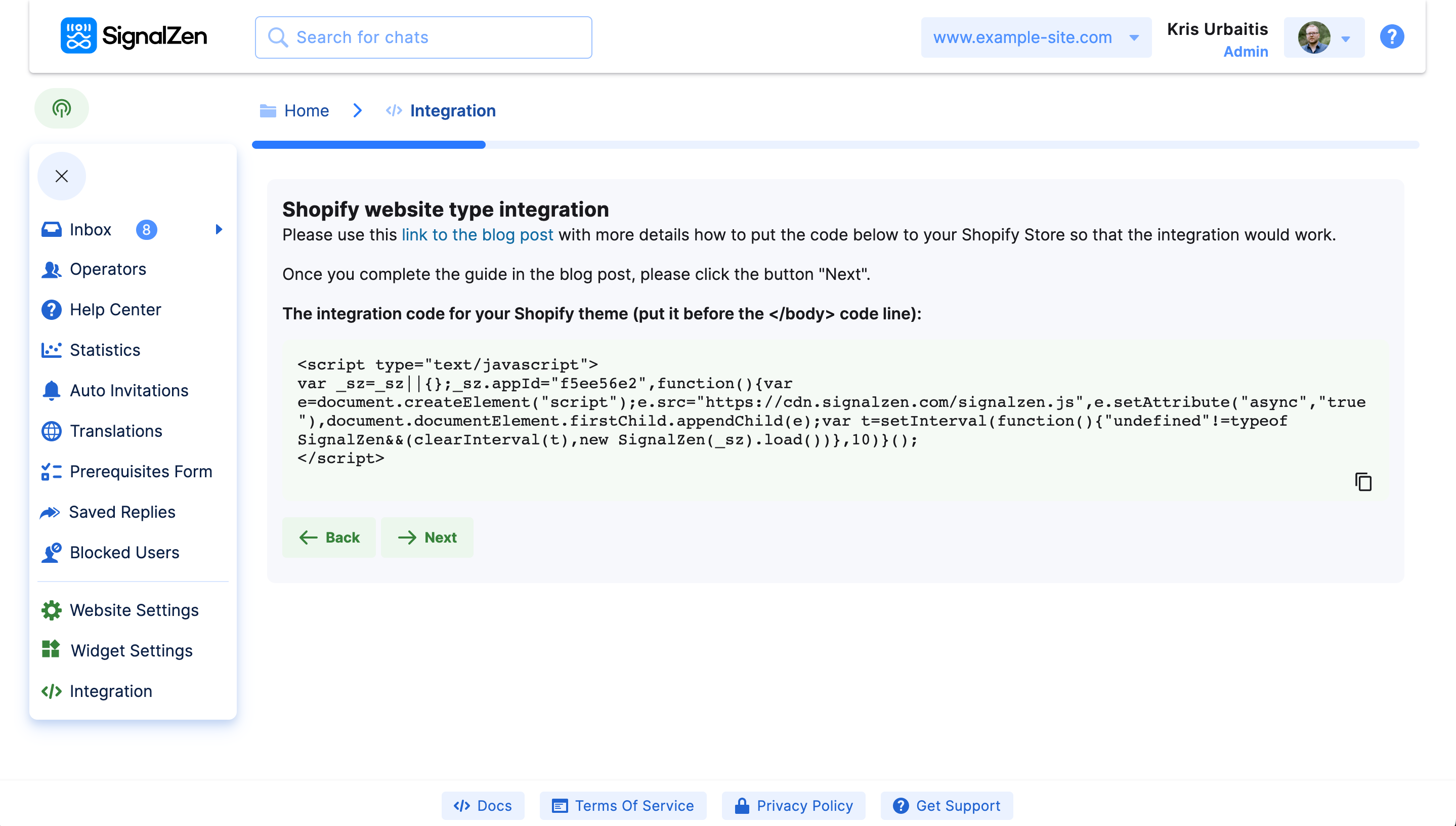Open the www.example-site.com website dropdown
The height and width of the screenshot is (826, 1456).
click(1035, 37)
